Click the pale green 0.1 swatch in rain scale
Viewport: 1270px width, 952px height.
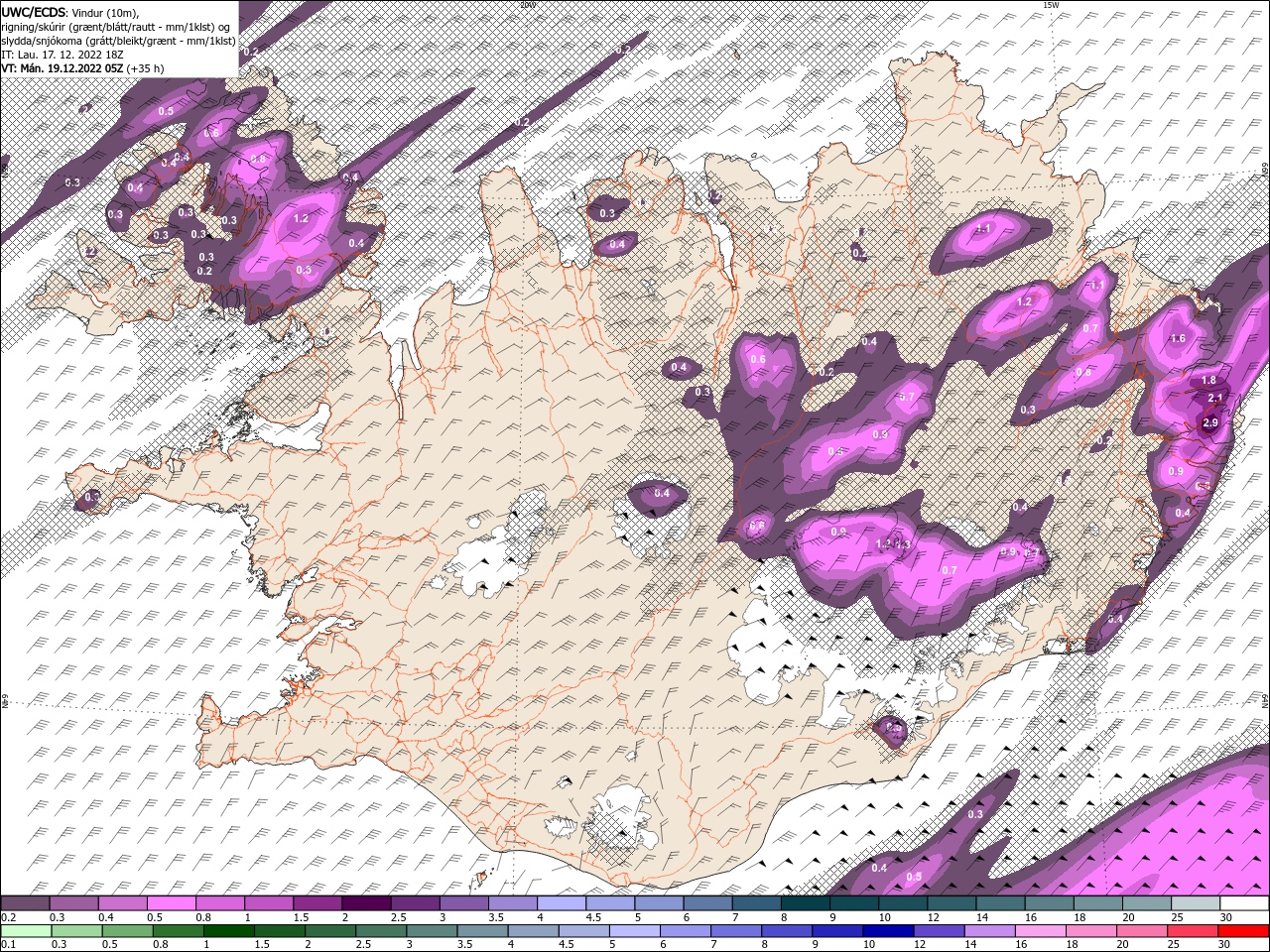click(26, 930)
